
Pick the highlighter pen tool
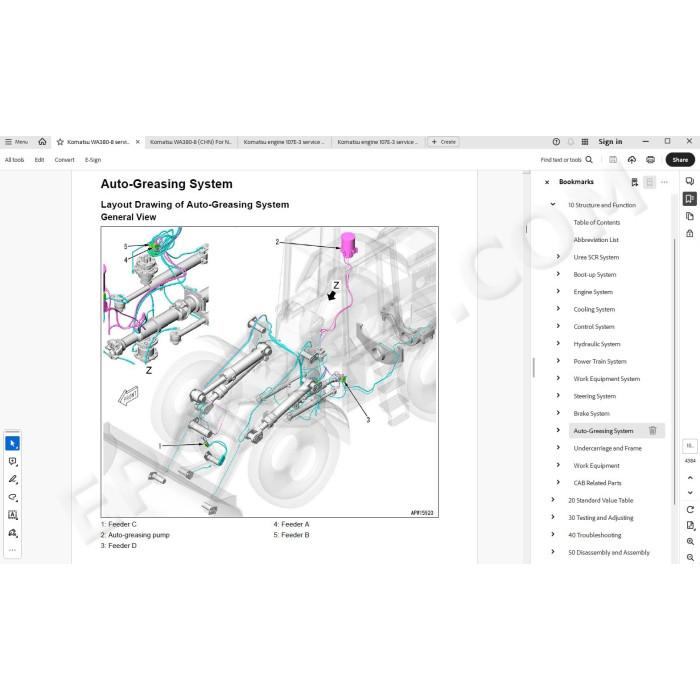12,479
